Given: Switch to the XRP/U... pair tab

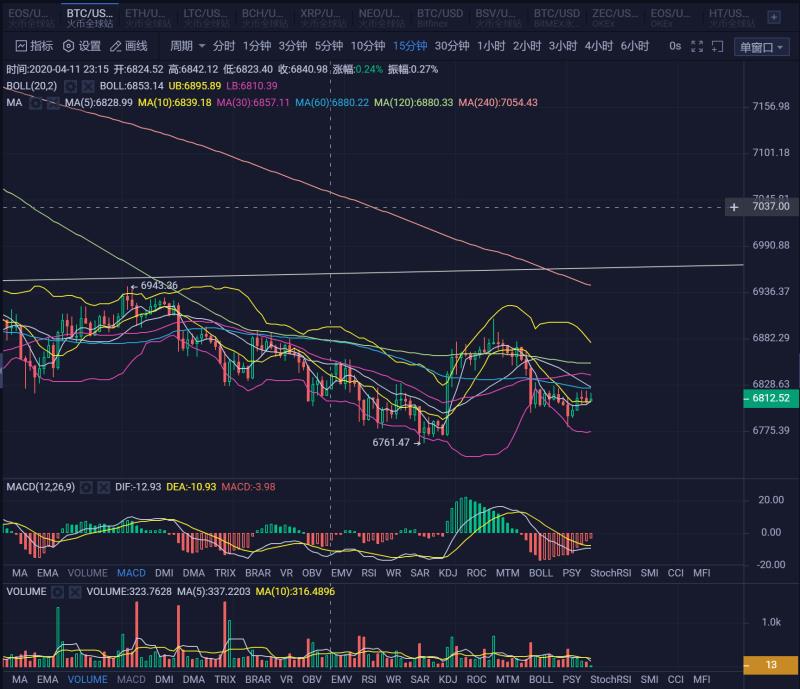Looking at the screenshot, I should coord(322,17).
